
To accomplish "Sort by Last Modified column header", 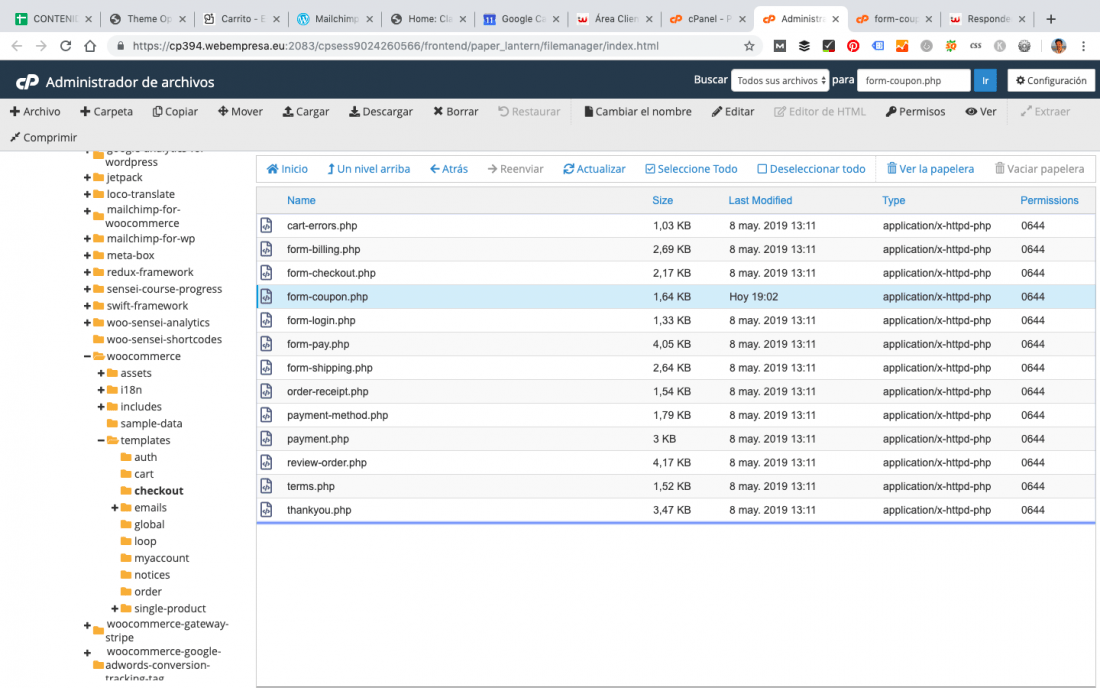I will tap(760, 201).
